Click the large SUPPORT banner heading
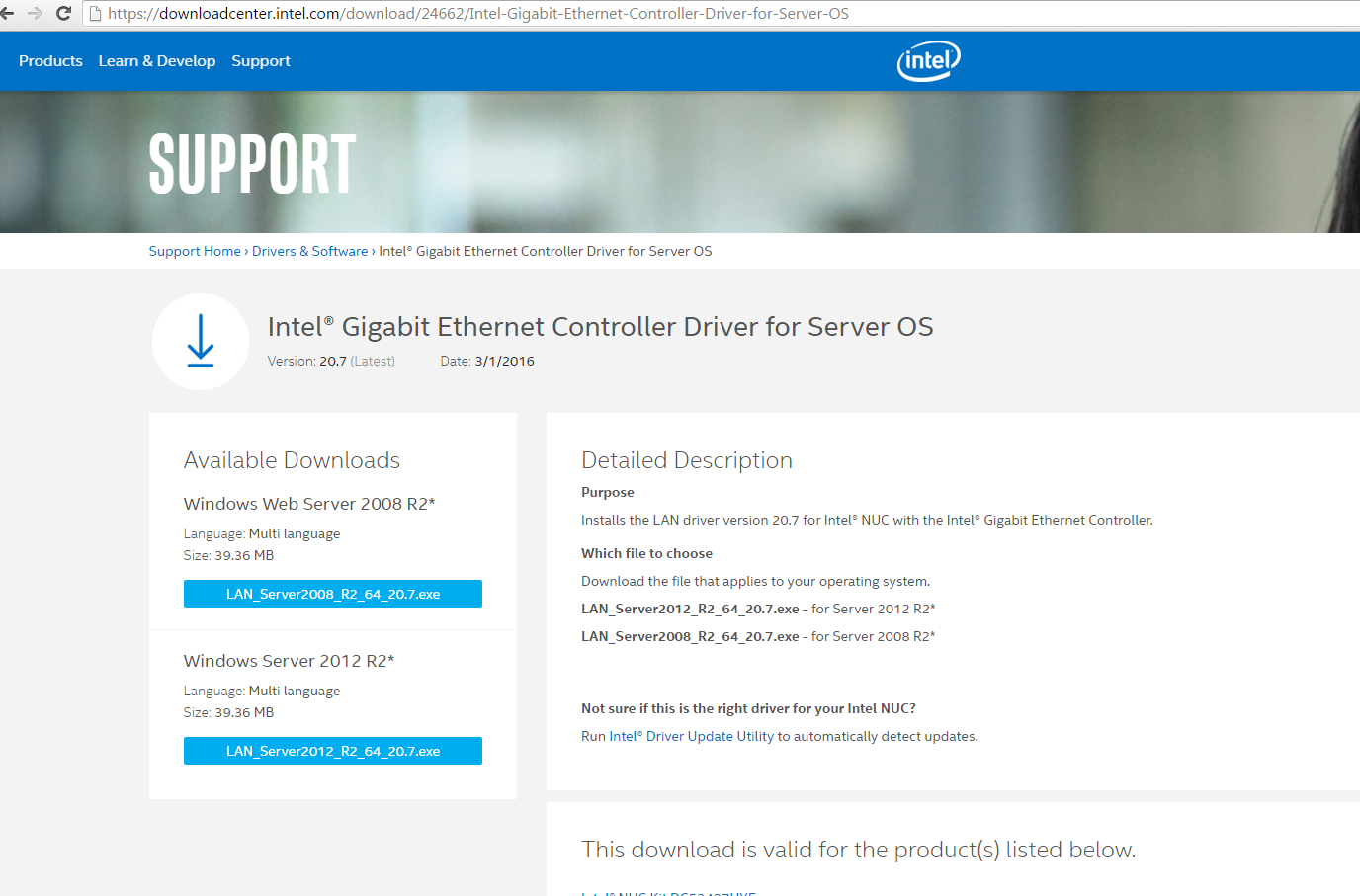This screenshot has width=1360, height=896. [x=252, y=164]
